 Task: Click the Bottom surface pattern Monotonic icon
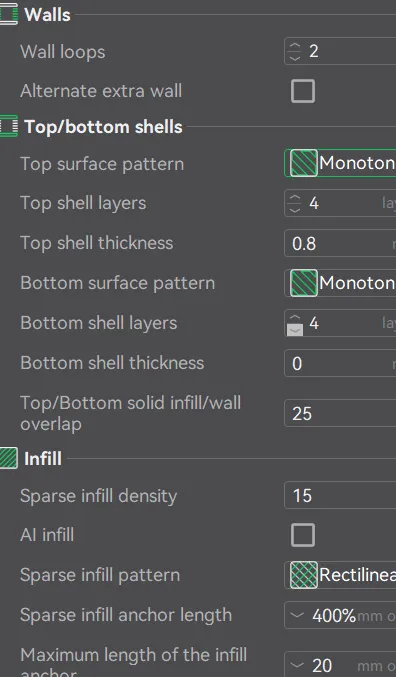coord(304,283)
